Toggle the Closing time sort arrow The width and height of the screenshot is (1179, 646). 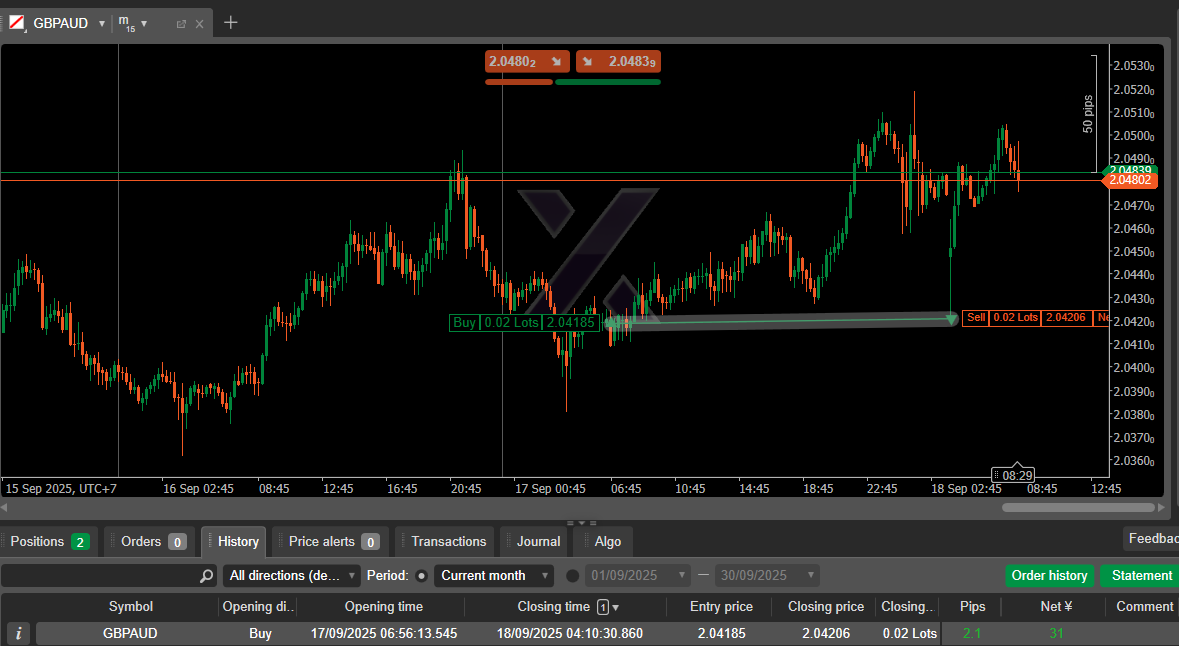point(616,607)
